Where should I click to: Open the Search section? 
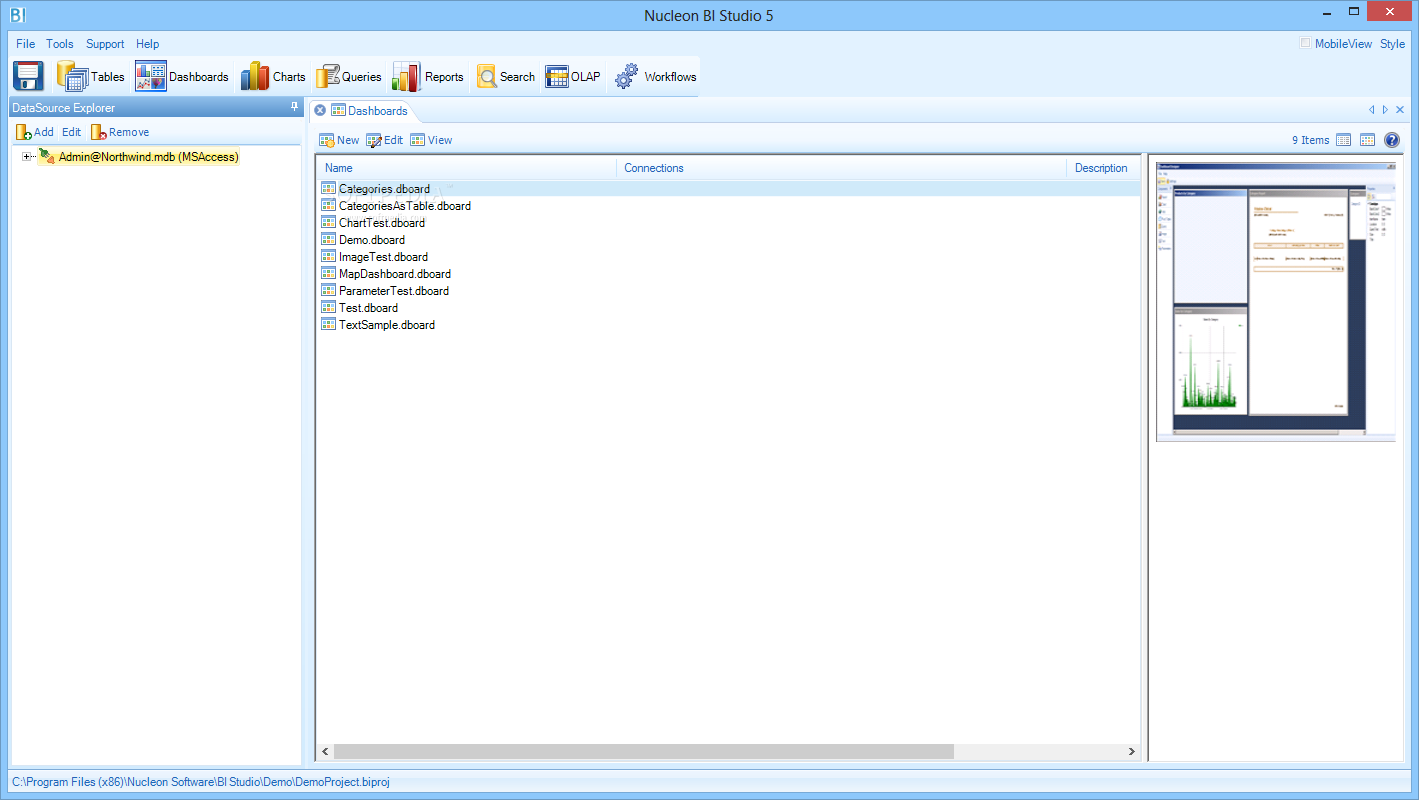[506, 76]
